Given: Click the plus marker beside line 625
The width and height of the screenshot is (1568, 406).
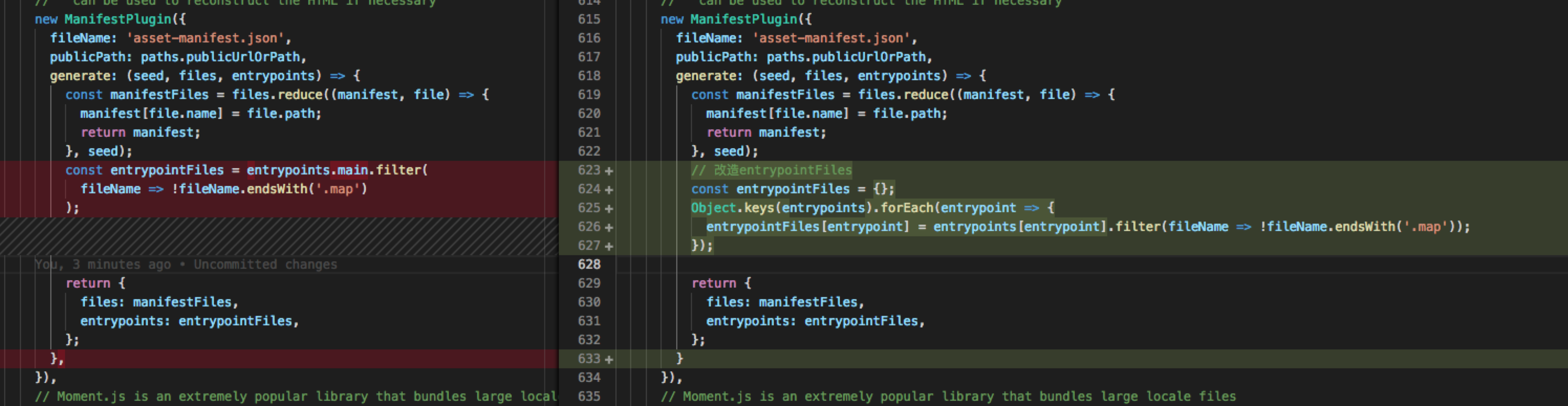Looking at the screenshot, I should point(609,209).
